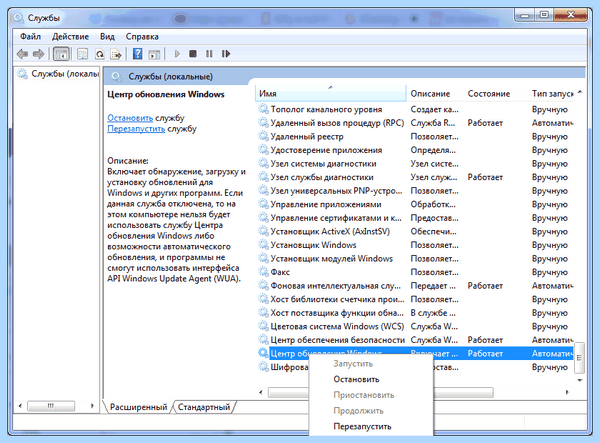Click the Перезапустить службу link

(x=136, y=129)
